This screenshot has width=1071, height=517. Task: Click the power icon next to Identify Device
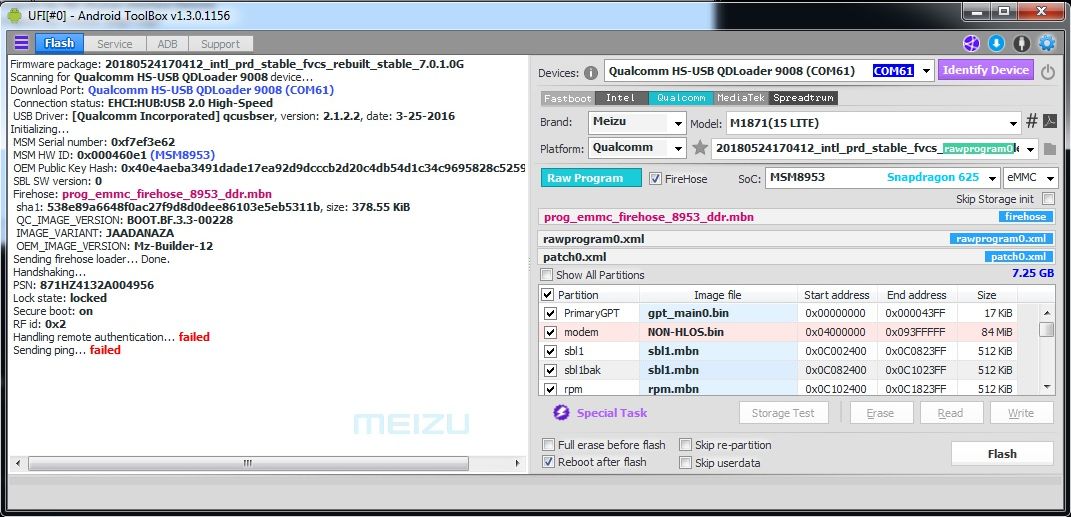point(1048,72)
